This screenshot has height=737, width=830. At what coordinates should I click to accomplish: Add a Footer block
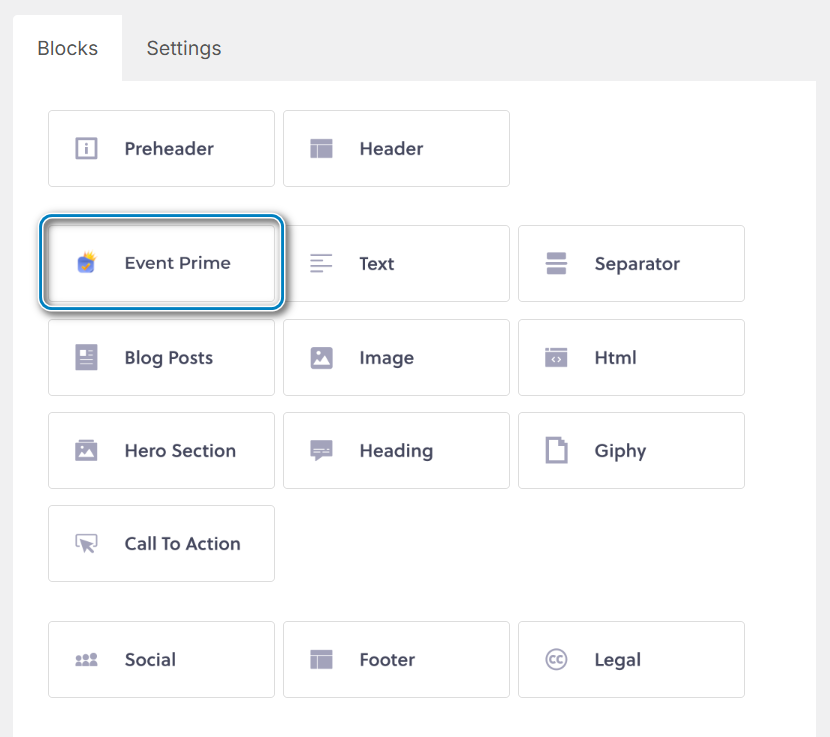[x=396, y=659]
